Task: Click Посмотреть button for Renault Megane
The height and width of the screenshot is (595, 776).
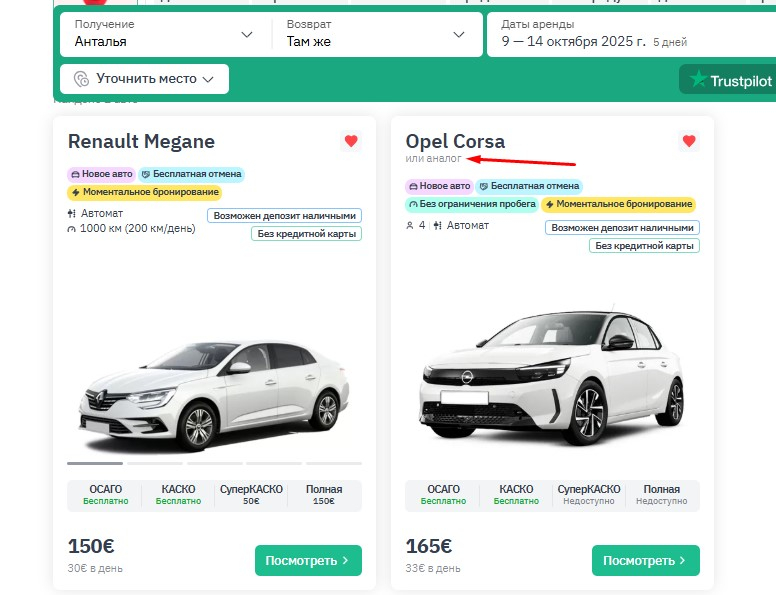Action: point(308,561)
